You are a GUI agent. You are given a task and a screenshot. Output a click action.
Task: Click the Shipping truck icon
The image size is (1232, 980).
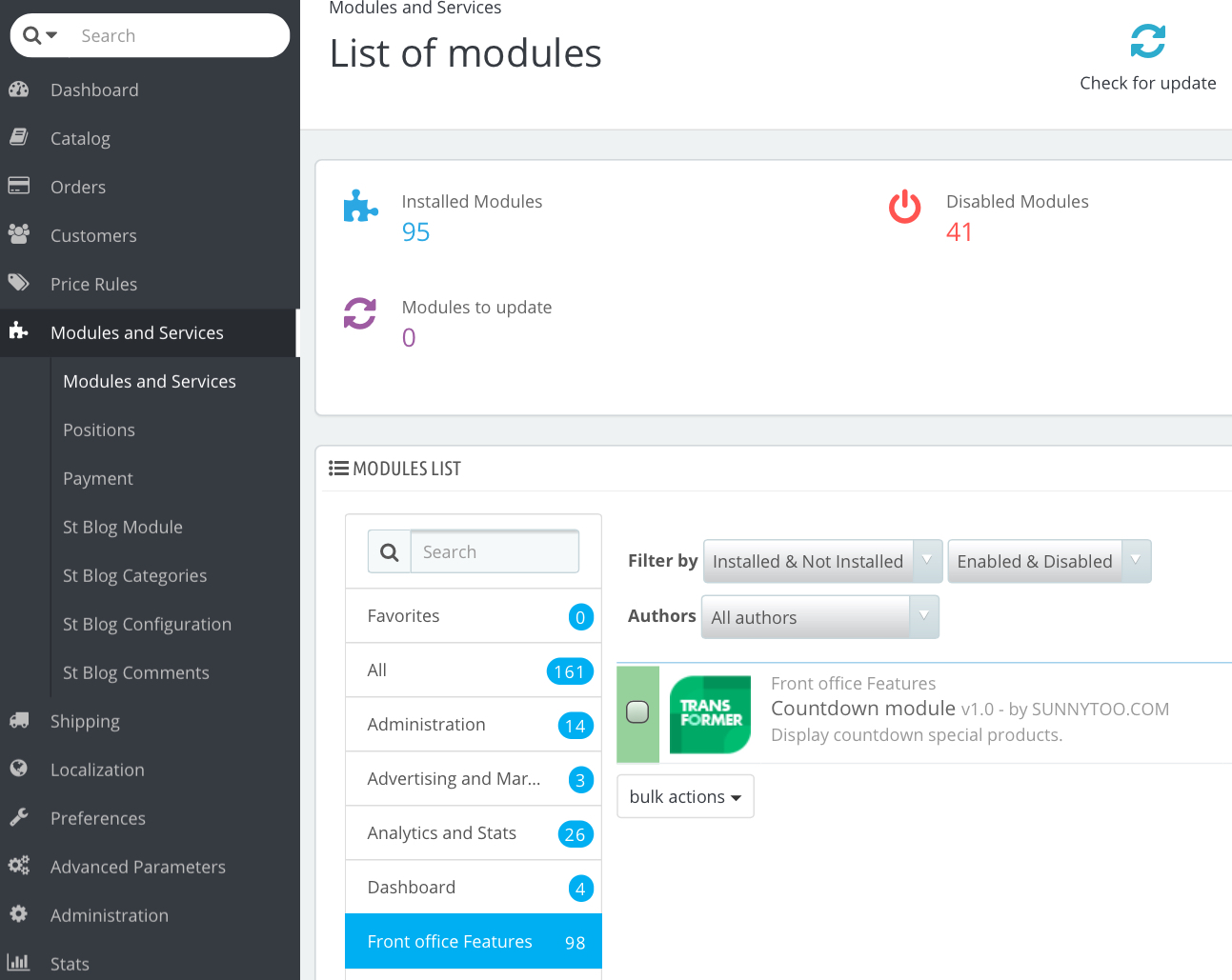(x=19, y=720)
